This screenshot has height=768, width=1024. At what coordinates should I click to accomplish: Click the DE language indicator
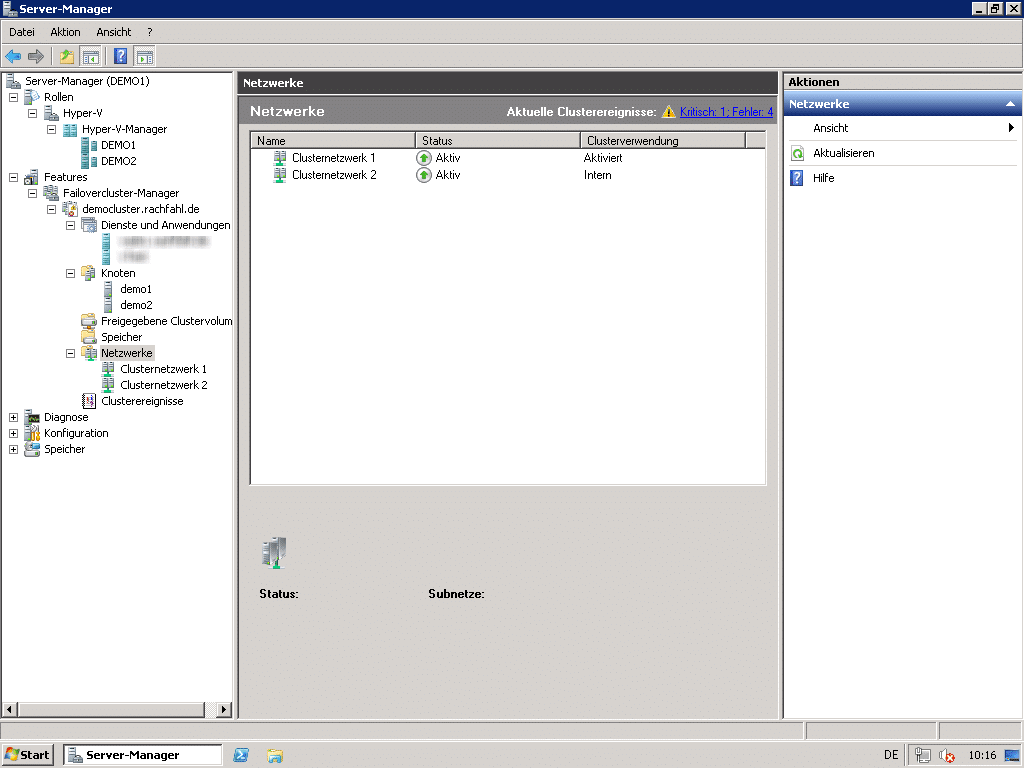[x=891, y=755]
